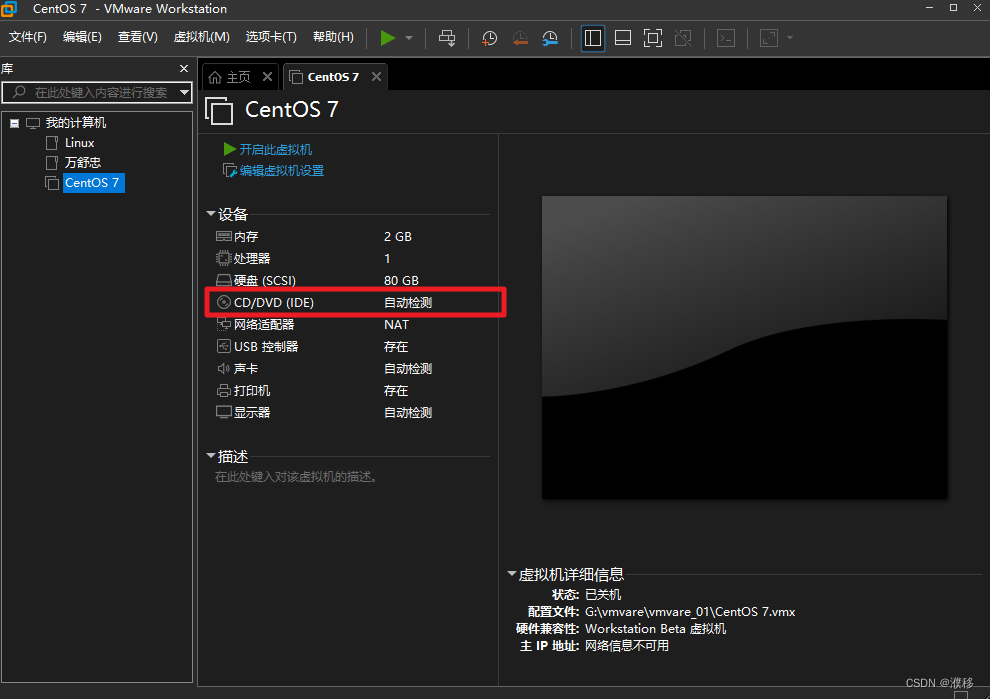Screen dimensions: 990x699
Task: Click the CD/DVD (IDE) disc icon
Action: [x=224, y=302]
